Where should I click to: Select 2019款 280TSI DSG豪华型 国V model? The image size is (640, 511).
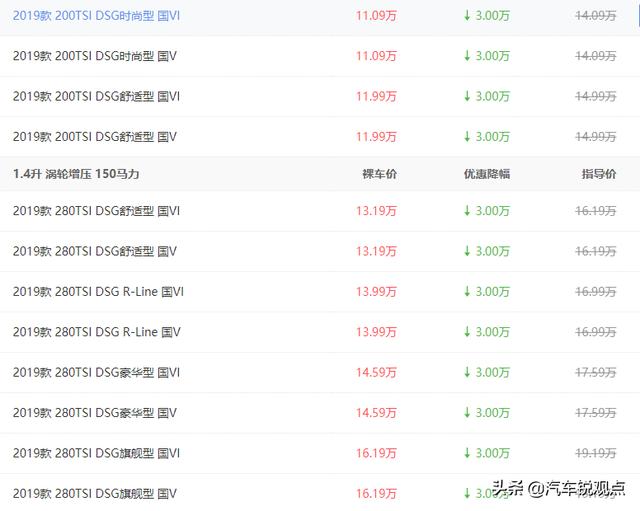[94, 412]
